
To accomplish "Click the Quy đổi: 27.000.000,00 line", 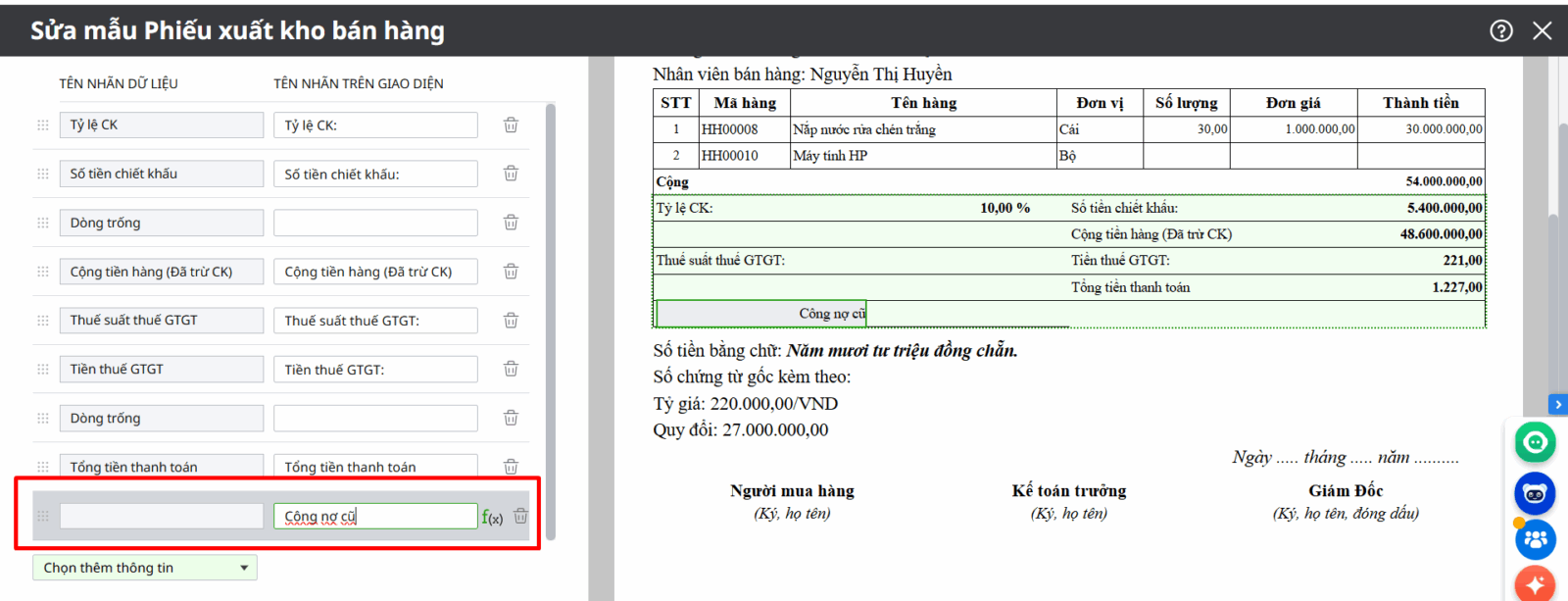I will [x=741, y=429].
